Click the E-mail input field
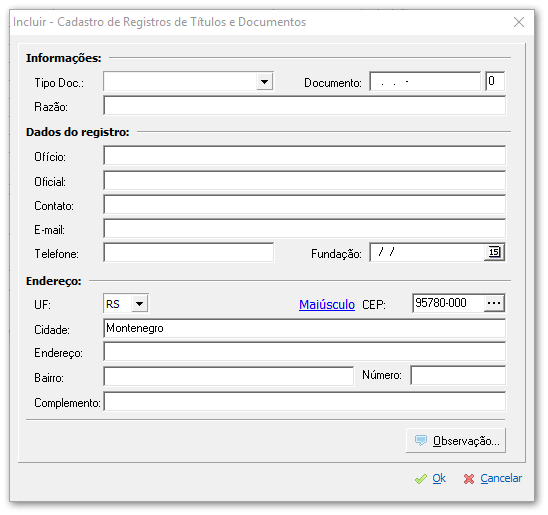The image size is (548, 515). click(x=304, y=229)
